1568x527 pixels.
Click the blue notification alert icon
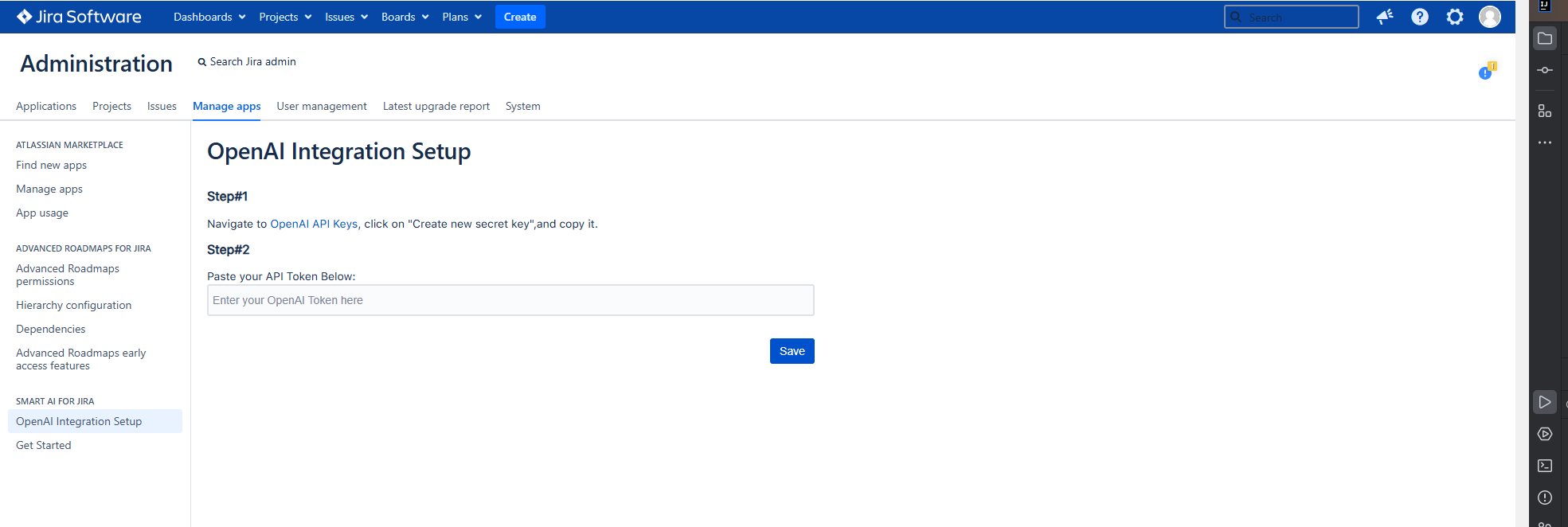pos(1486,72)
